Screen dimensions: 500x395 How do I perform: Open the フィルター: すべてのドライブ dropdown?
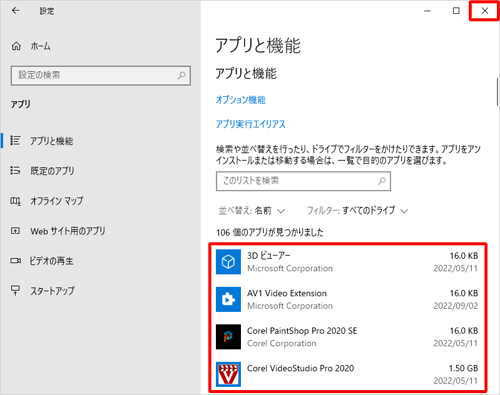coord(357,211)
